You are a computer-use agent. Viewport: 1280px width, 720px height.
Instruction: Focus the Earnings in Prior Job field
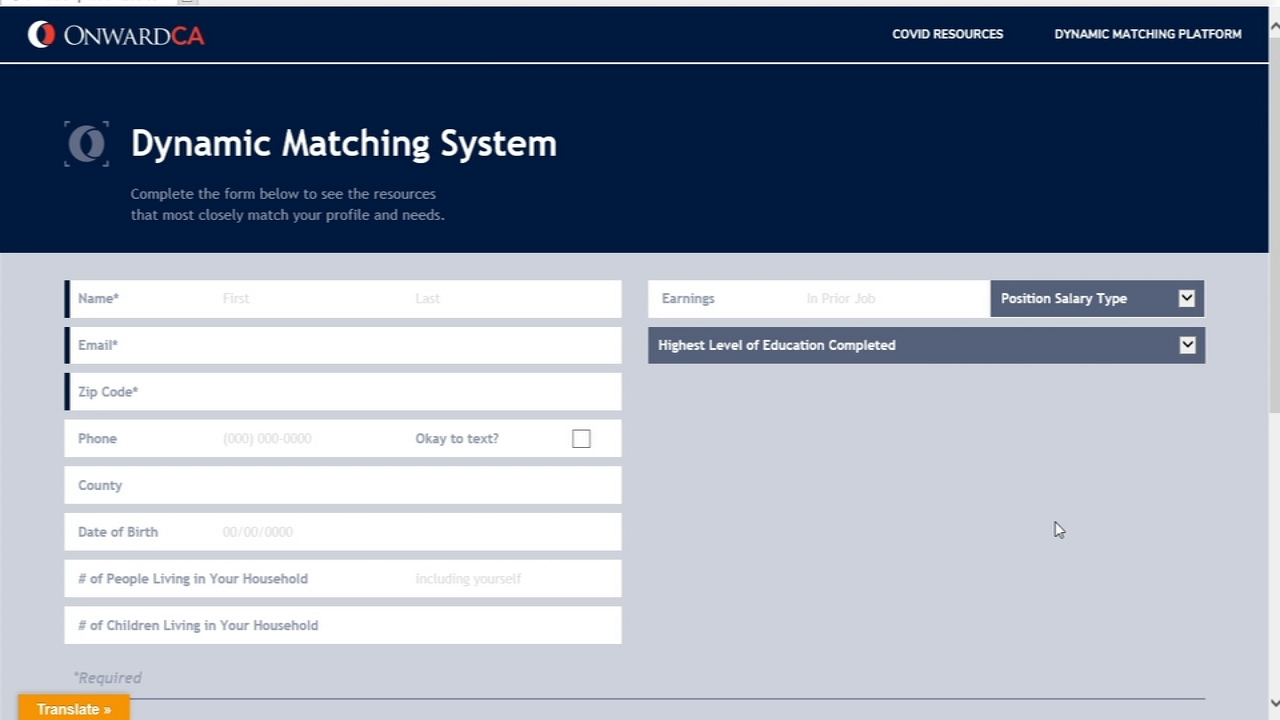[819, 298]
